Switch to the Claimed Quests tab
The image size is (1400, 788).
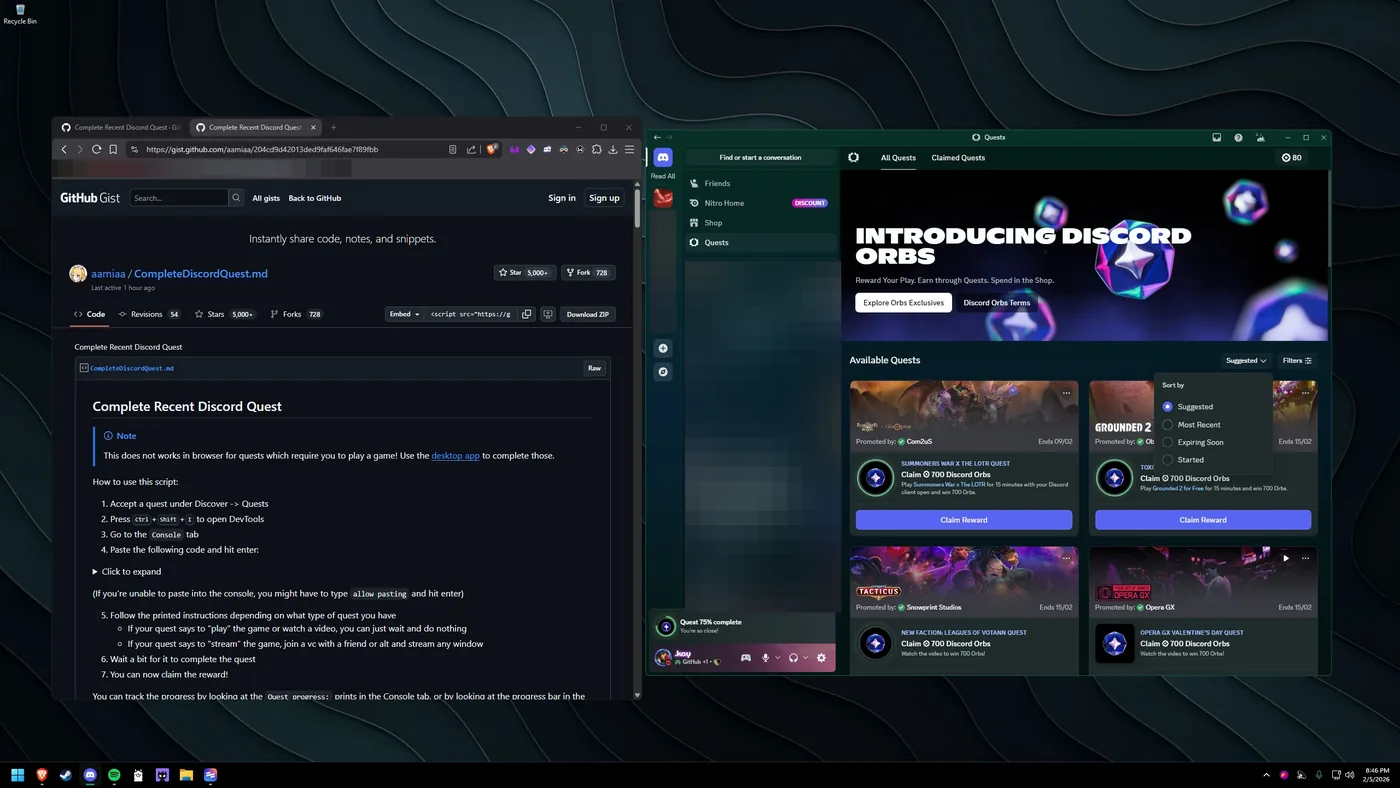[x=958, y=158]
